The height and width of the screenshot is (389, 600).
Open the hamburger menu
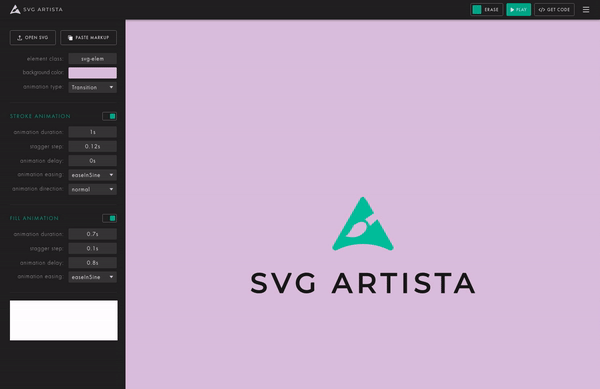[x=586, y=10]
